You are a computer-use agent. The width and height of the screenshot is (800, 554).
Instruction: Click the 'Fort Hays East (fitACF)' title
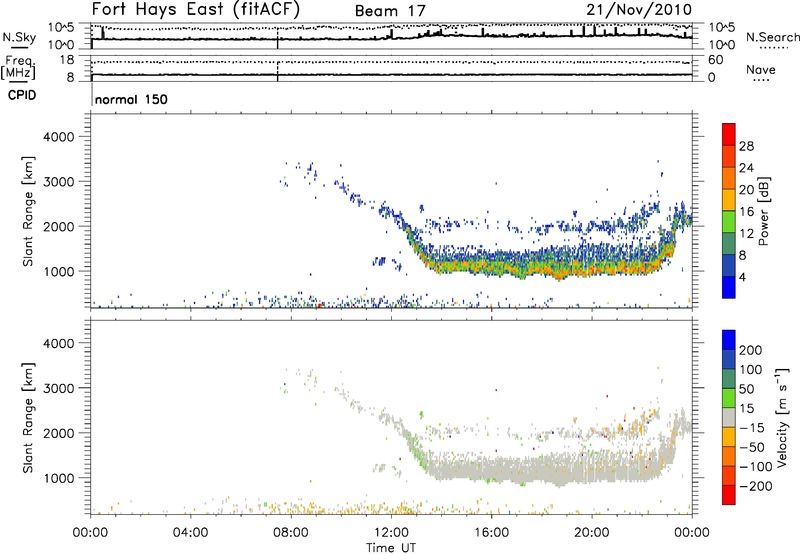[x=195, y=9]
